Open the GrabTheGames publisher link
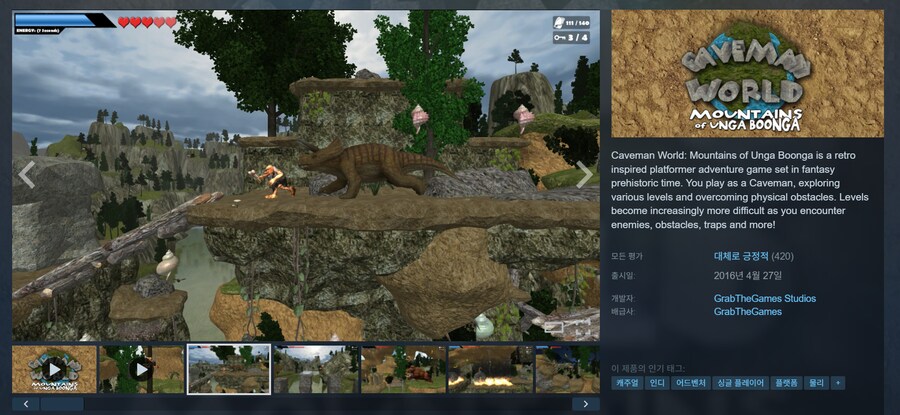This screenshot has width=900, height=415. point(747,312)
